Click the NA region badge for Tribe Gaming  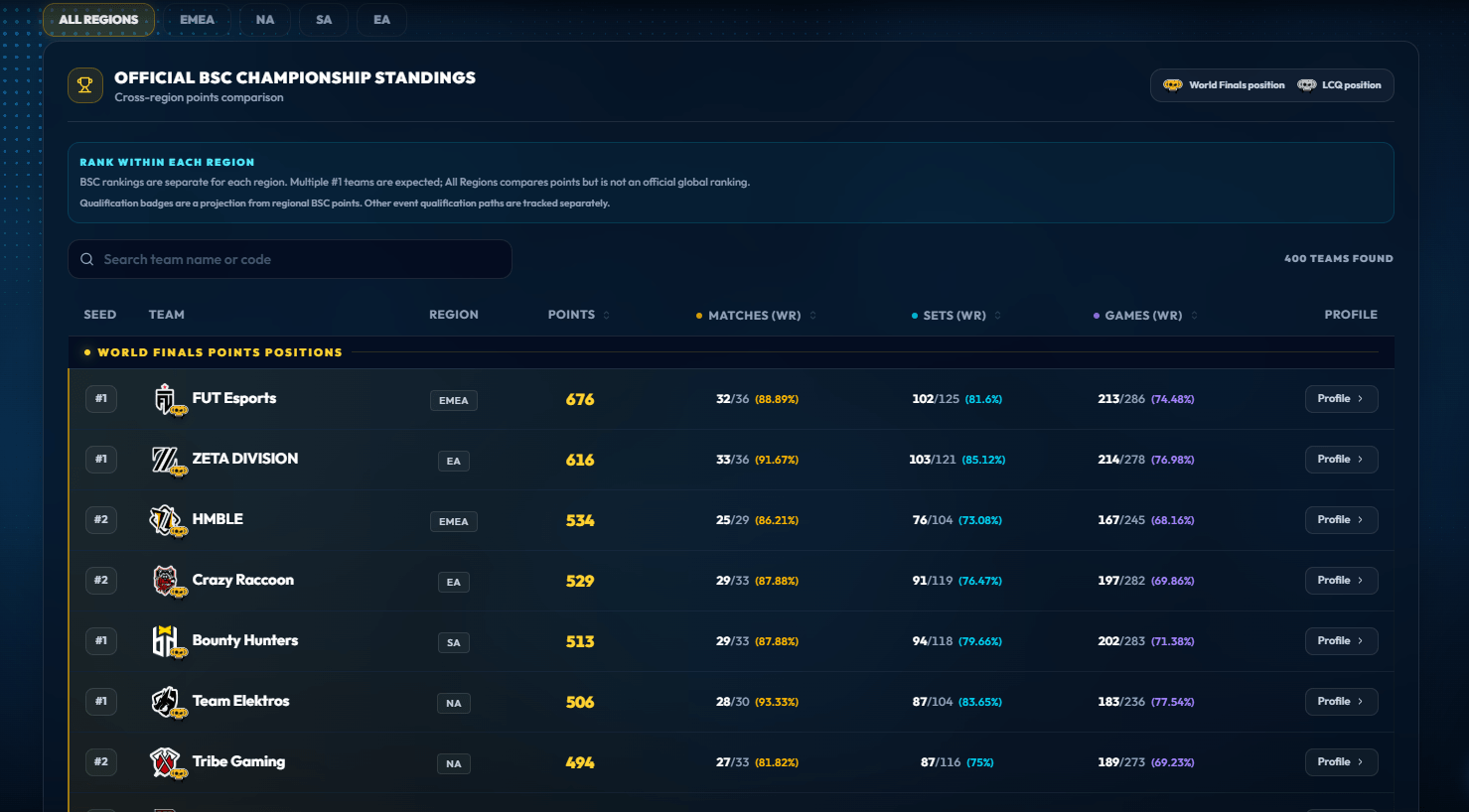454,763
